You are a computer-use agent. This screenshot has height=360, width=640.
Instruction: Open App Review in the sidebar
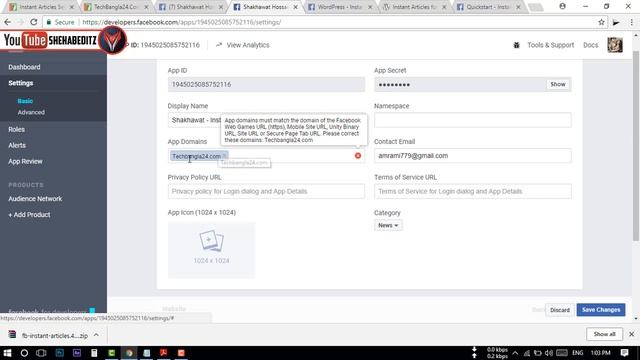(25, 161)
